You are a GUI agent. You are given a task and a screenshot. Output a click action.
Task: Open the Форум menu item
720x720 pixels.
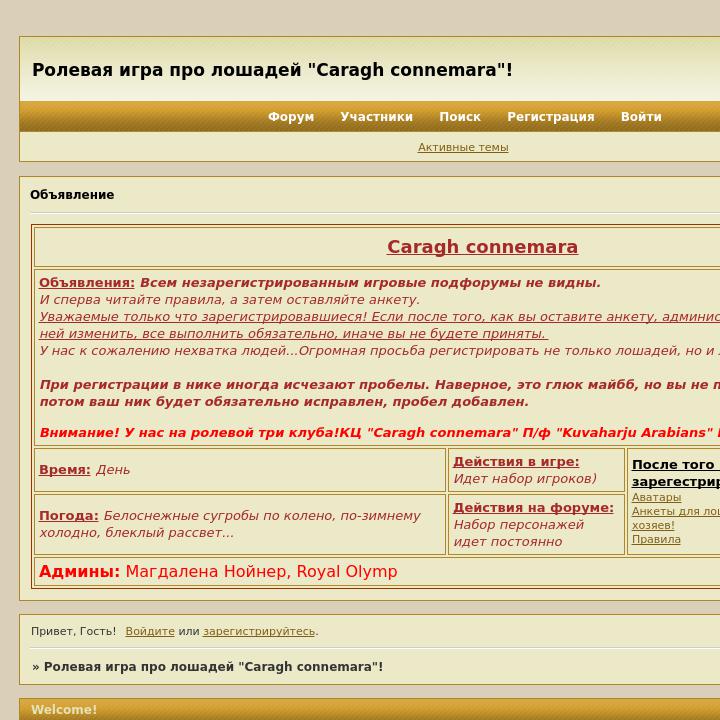291,117
